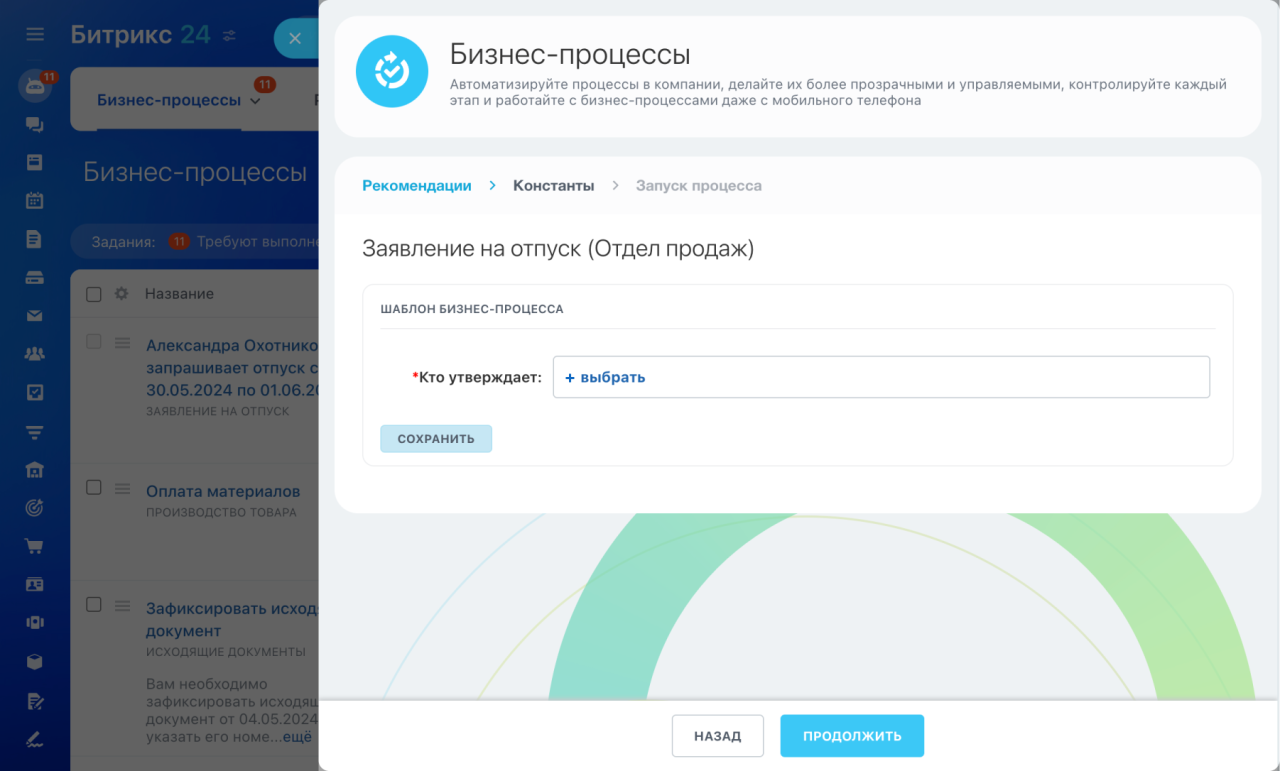Check the Зафиксировать исходящий документ row checkbox
The height and width of the screenshot is (771, 1280).
(x=94, y=604)
